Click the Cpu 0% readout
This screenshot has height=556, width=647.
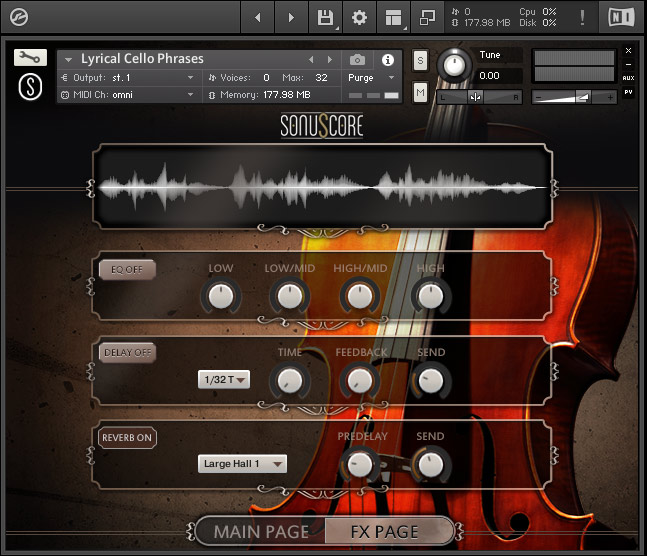click(538, 12)
